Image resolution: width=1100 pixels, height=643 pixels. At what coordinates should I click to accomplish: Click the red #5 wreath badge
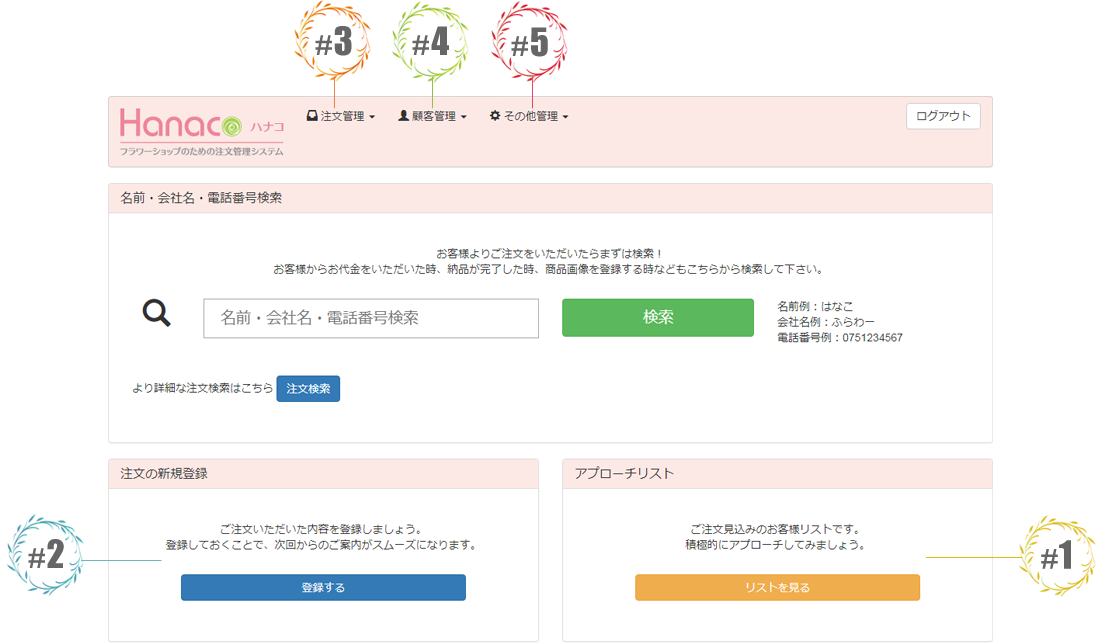point(529,43)
